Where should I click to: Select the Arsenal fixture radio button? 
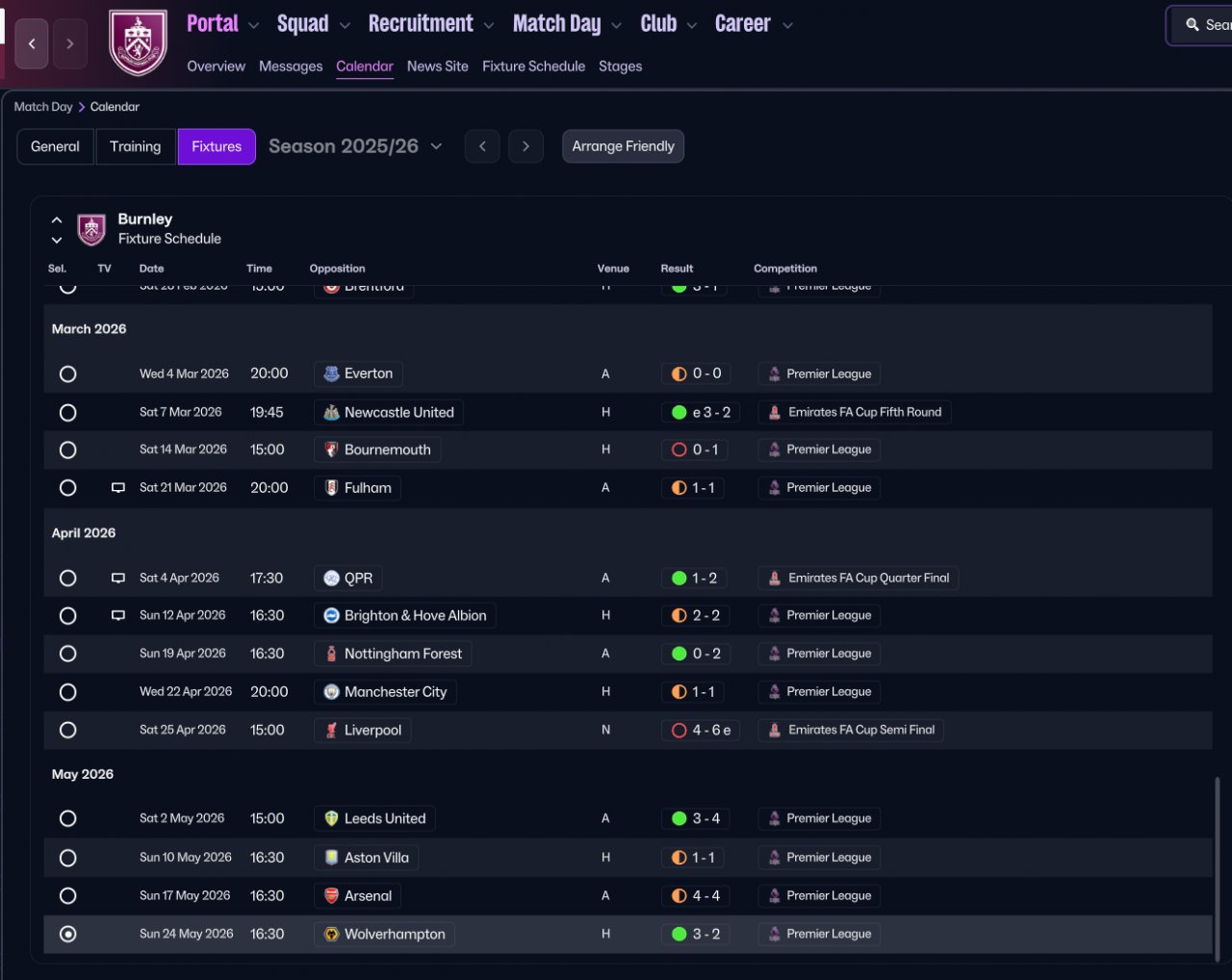67,895
